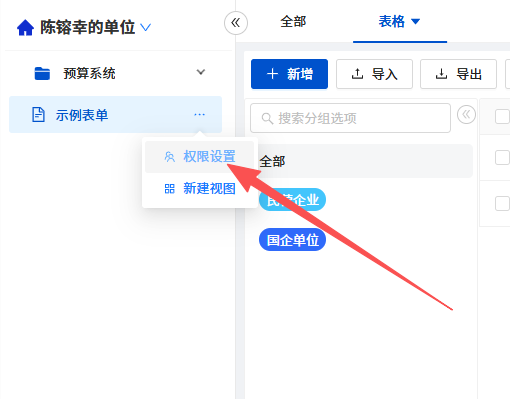The height and width of the screenshot is (399, 510).
Task: Toggle the second table row checkbox
Action: point(502,203)
